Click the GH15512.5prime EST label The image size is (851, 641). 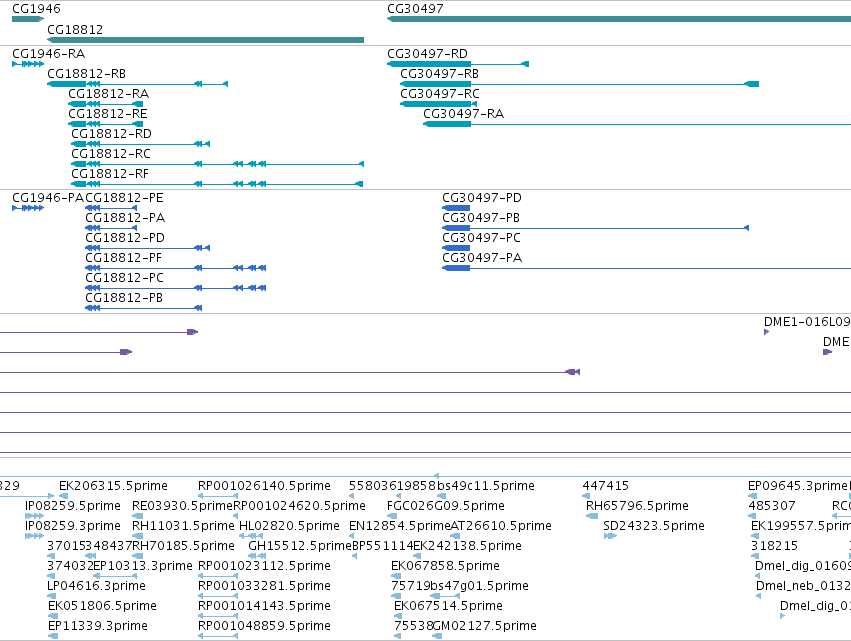tap(300, 546)
